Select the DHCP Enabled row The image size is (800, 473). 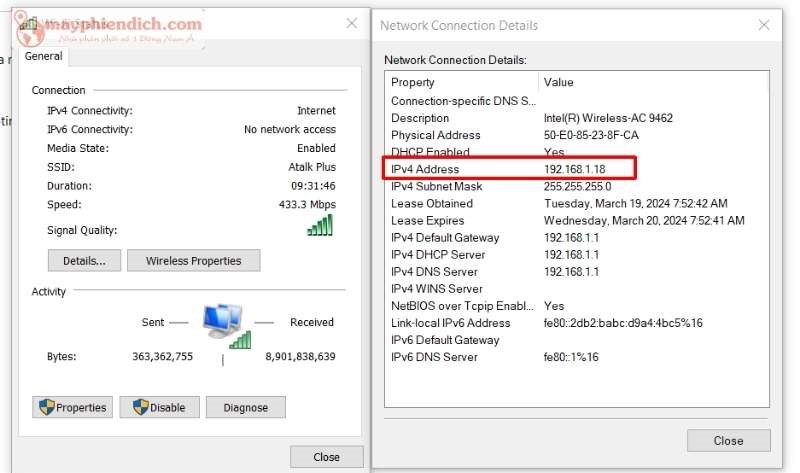577,152
